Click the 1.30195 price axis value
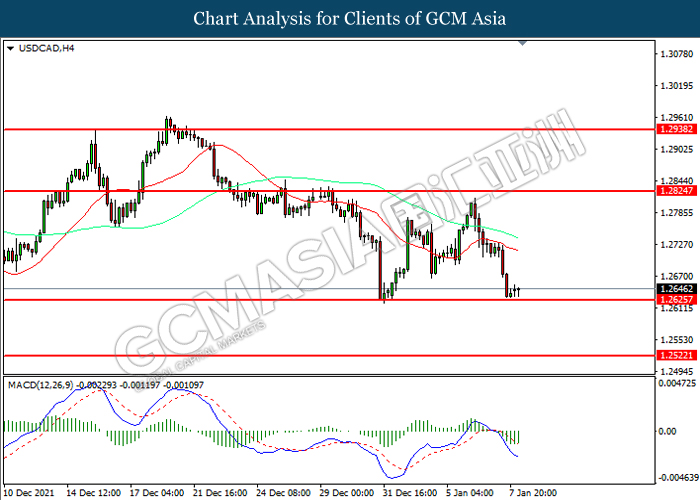This screenshot has width=700, height=500. click(x=677, y=86)
